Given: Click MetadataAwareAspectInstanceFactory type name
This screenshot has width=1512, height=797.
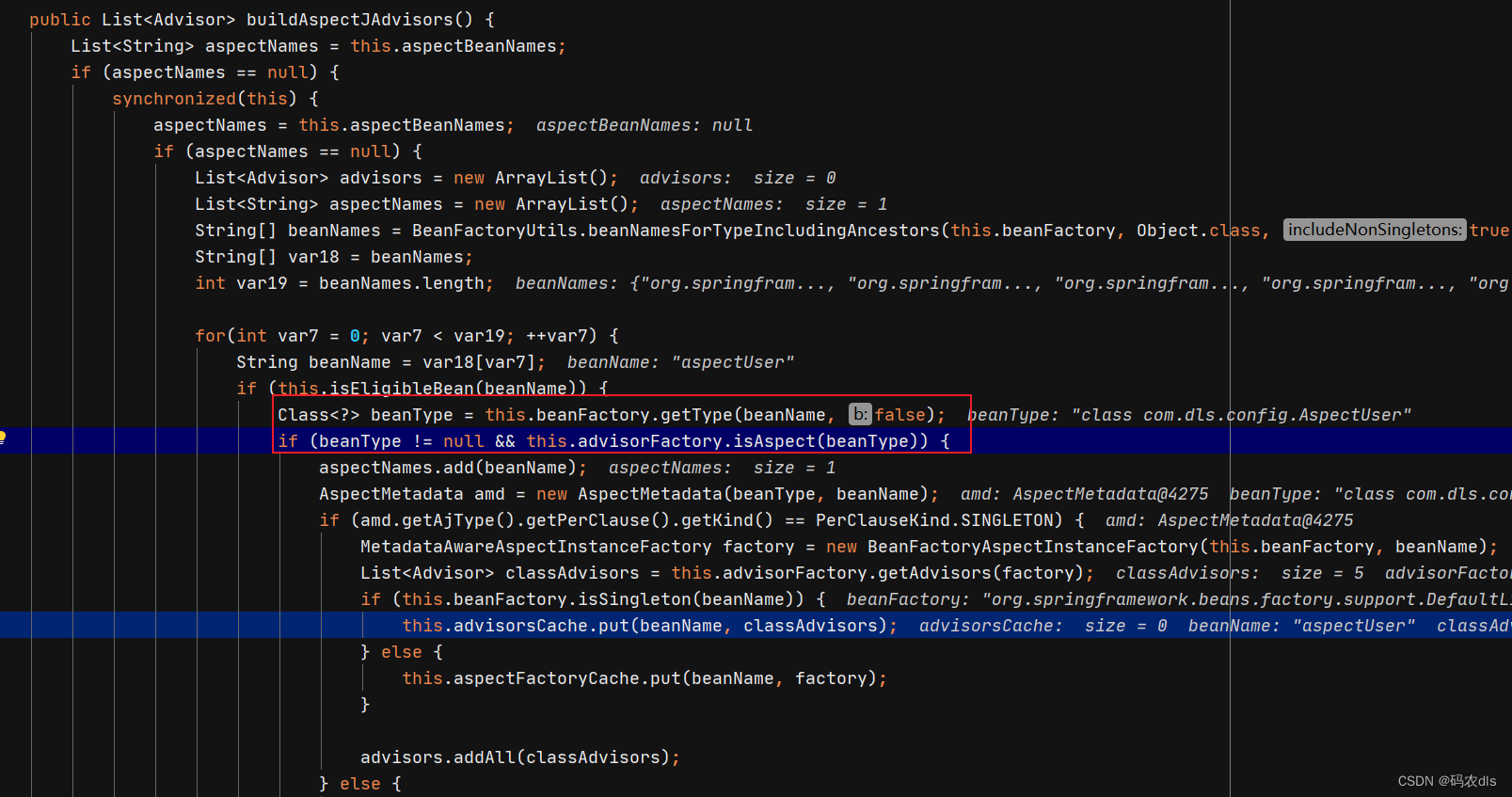Looking at the screenshot, I should coord(536,547).
